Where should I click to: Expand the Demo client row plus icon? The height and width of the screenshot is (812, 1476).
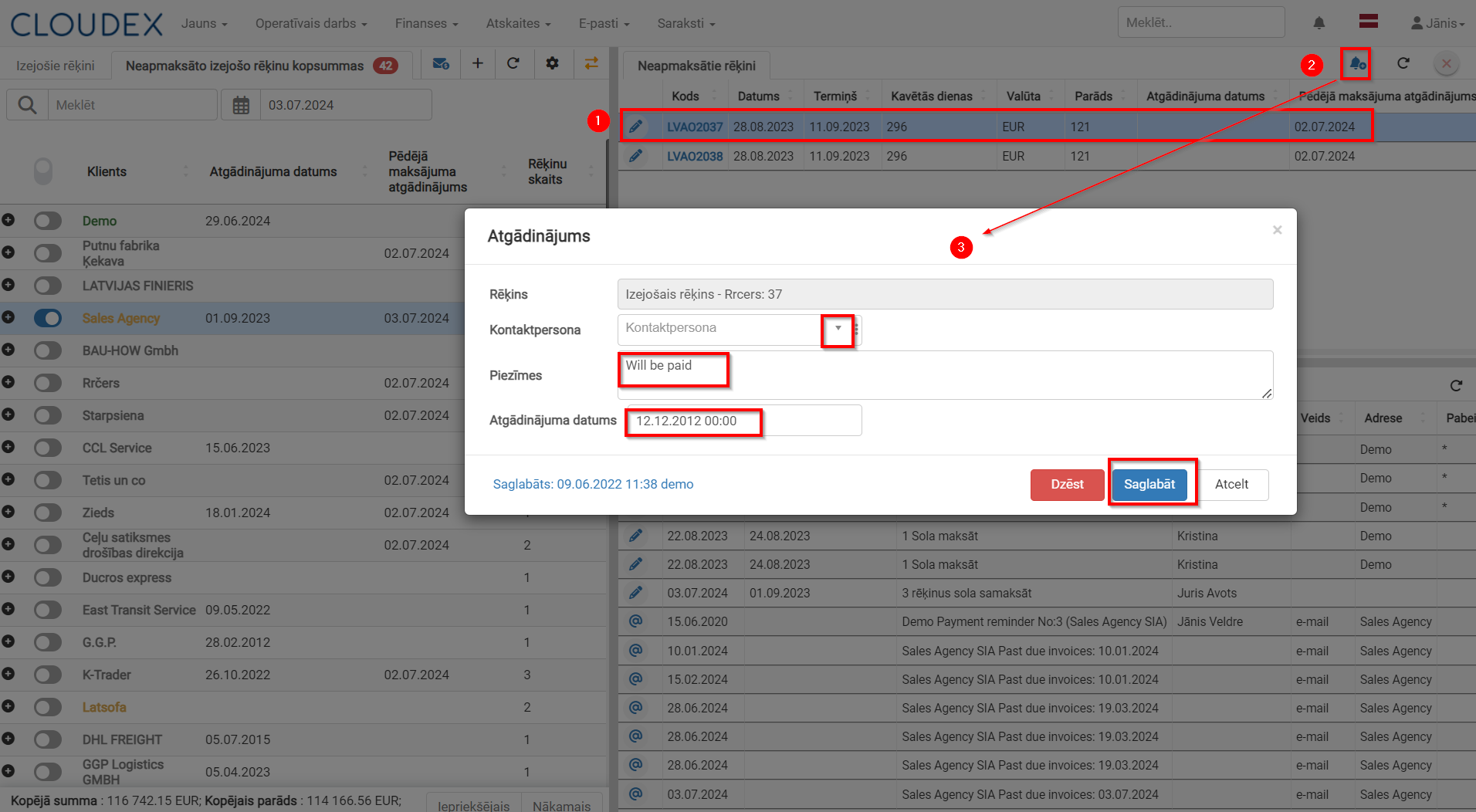tap(8, 220)
